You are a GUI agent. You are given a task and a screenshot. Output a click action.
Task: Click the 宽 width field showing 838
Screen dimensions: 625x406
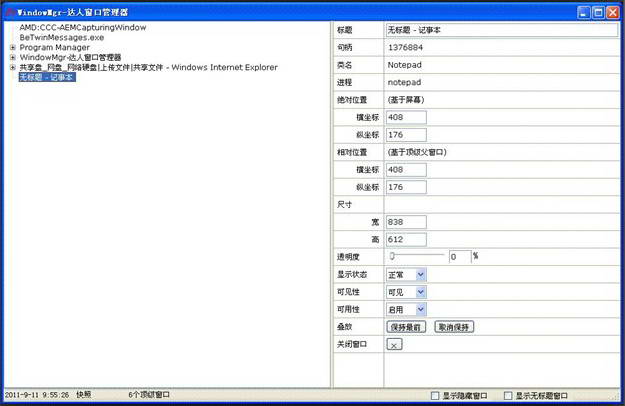(x=406, y=222)
